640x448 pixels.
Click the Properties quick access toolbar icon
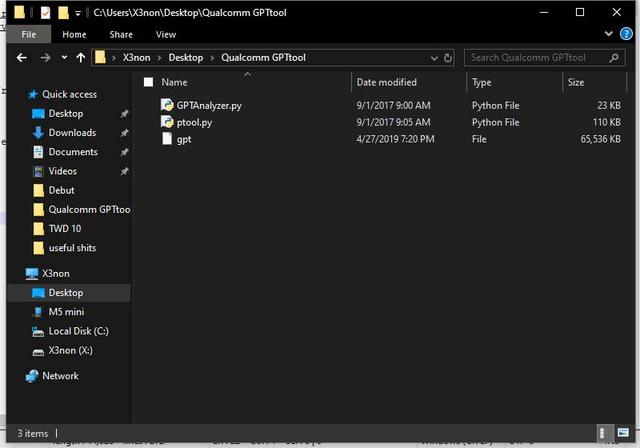point(45,13)
